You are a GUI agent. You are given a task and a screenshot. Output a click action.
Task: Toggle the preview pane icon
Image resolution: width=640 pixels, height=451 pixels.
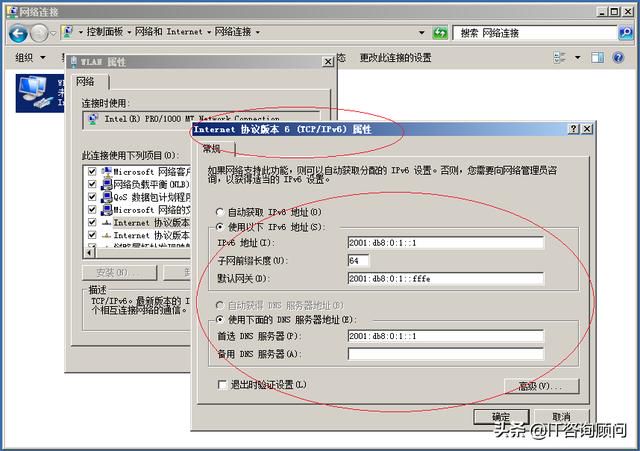pos(598,58)
